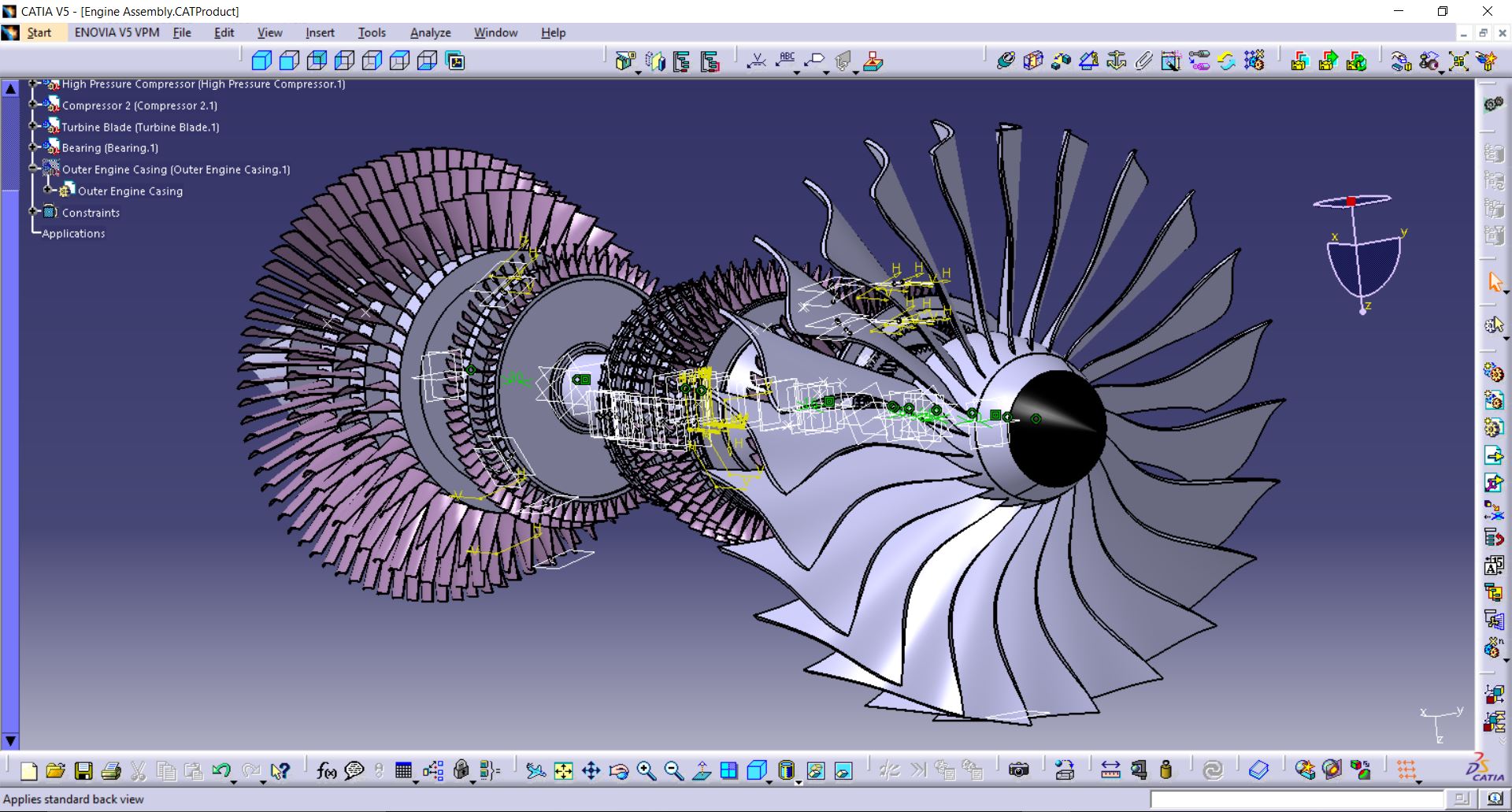Activate the What's This help cursor icon
Viewport: 1512px width, 812px height.
coord(280,771)
